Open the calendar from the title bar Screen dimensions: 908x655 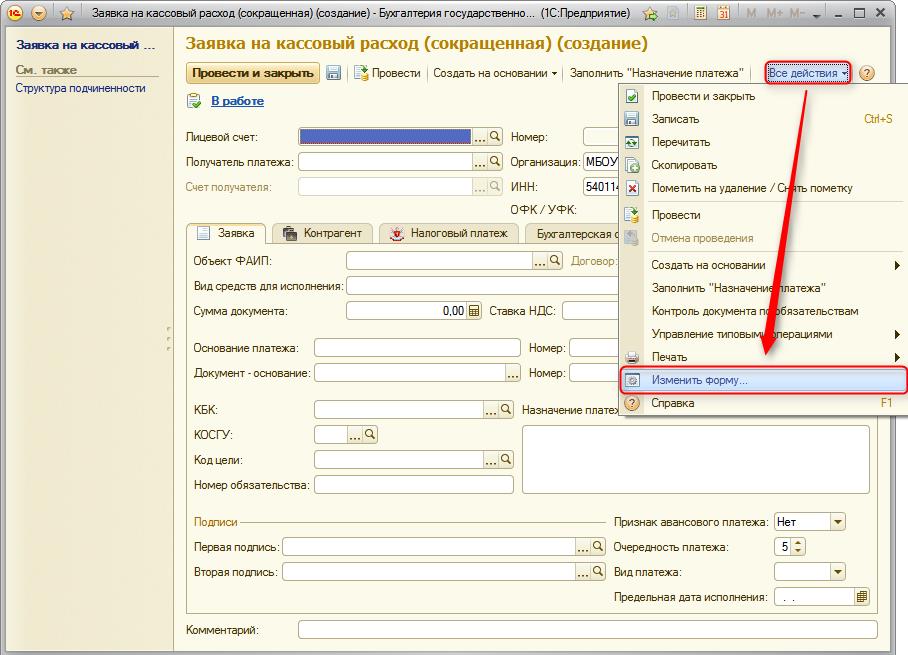723,13
